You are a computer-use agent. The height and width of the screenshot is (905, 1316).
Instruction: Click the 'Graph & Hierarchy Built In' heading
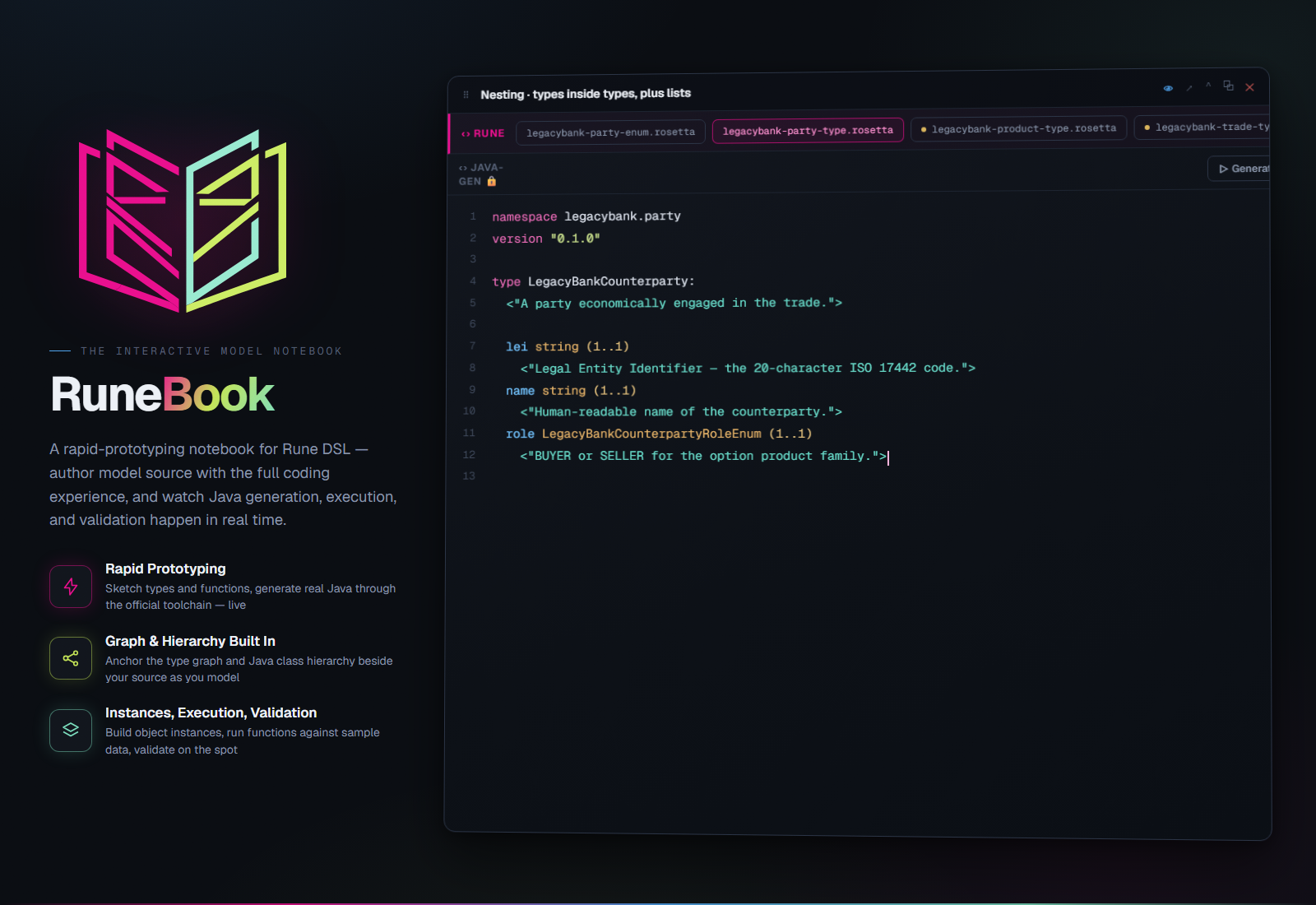click(190, 641)
